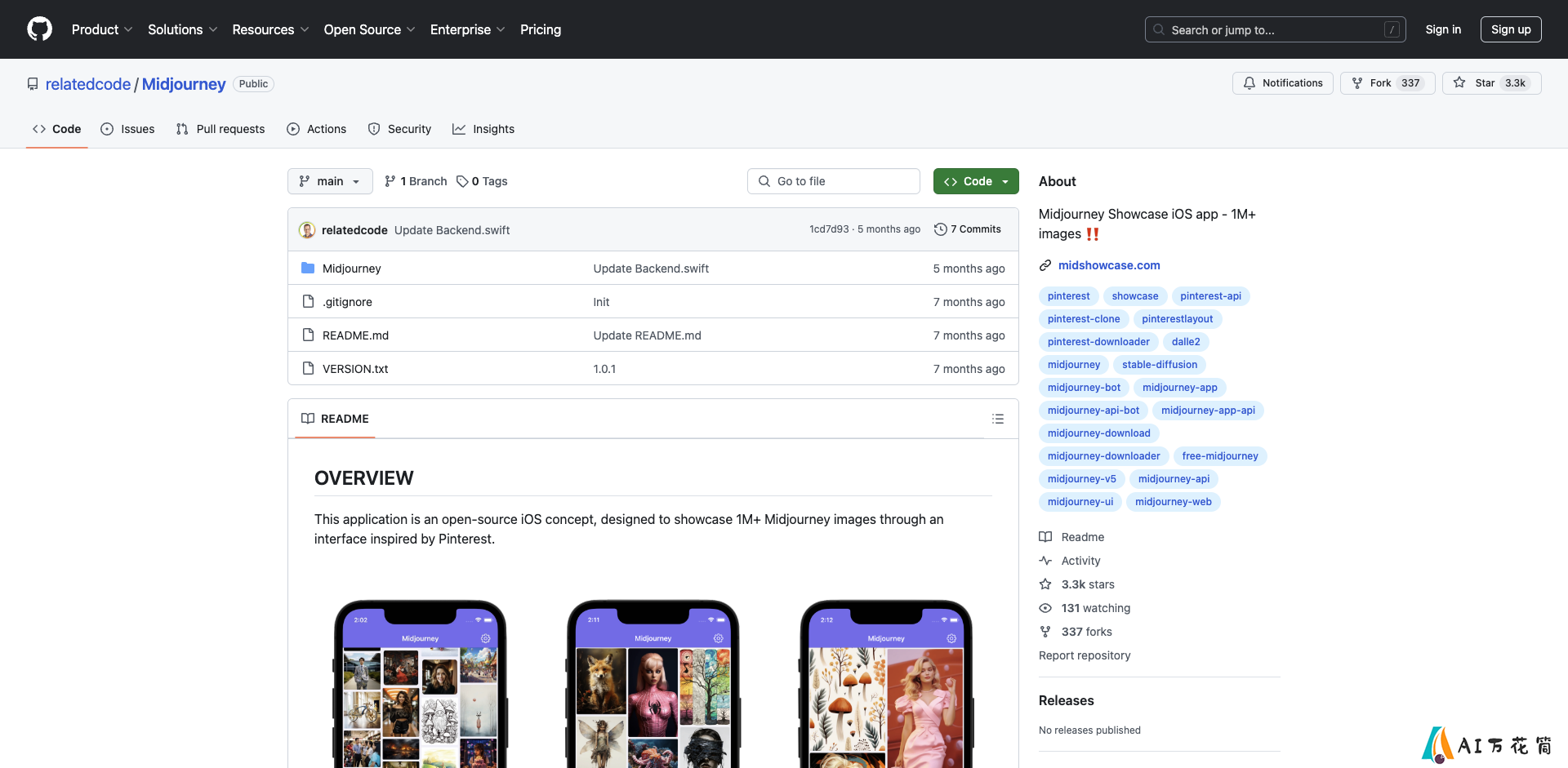Fork the repository using Fork button
1568x768 pixels.
[x=1388, y=83]
